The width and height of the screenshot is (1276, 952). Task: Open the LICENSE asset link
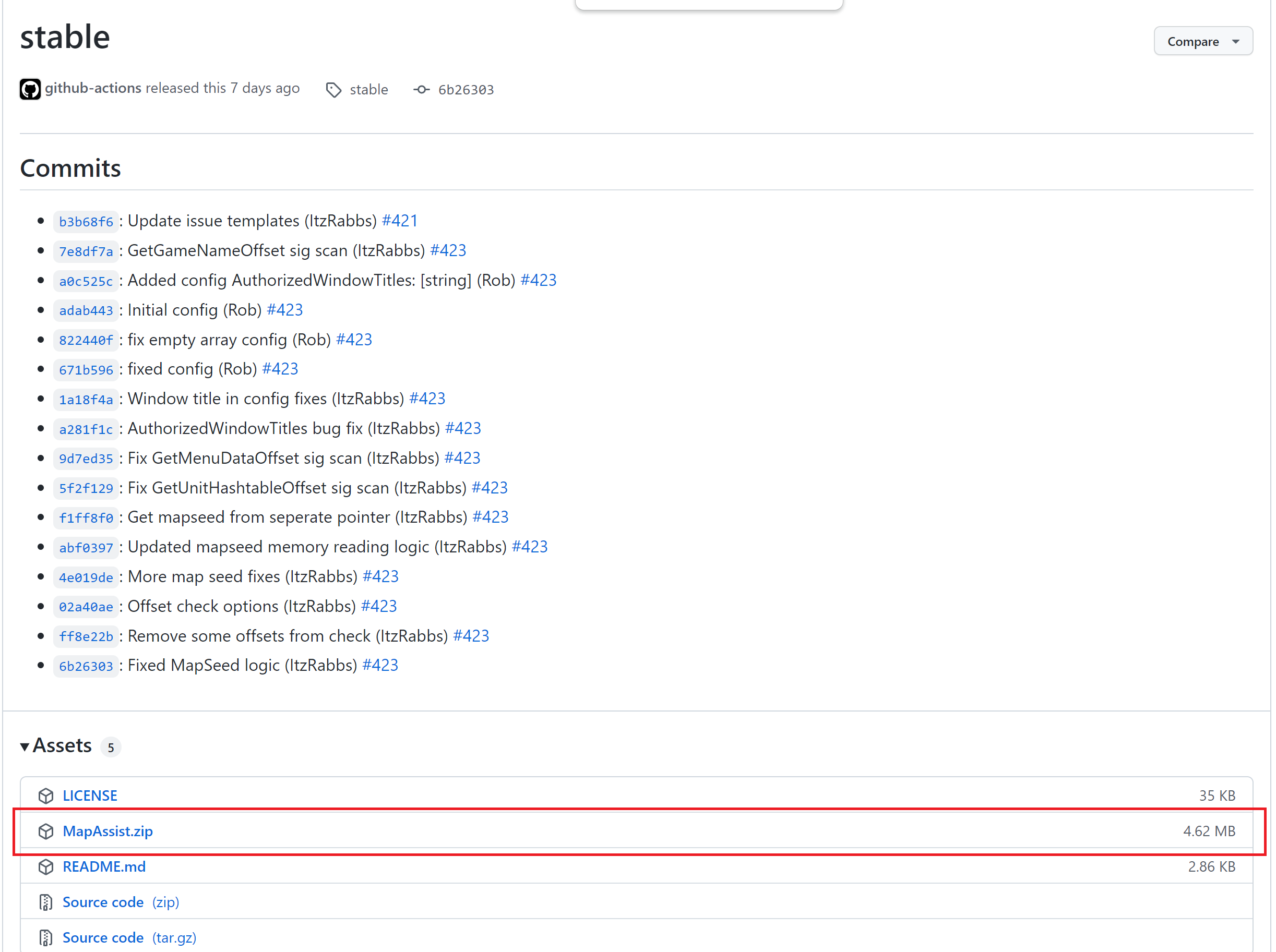[90, 796]
